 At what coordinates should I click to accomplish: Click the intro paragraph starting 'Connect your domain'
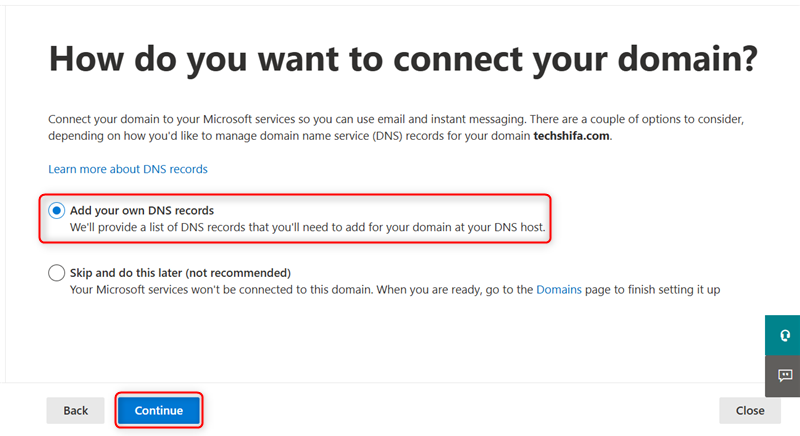pyautogui.click(x=396, y=127)
